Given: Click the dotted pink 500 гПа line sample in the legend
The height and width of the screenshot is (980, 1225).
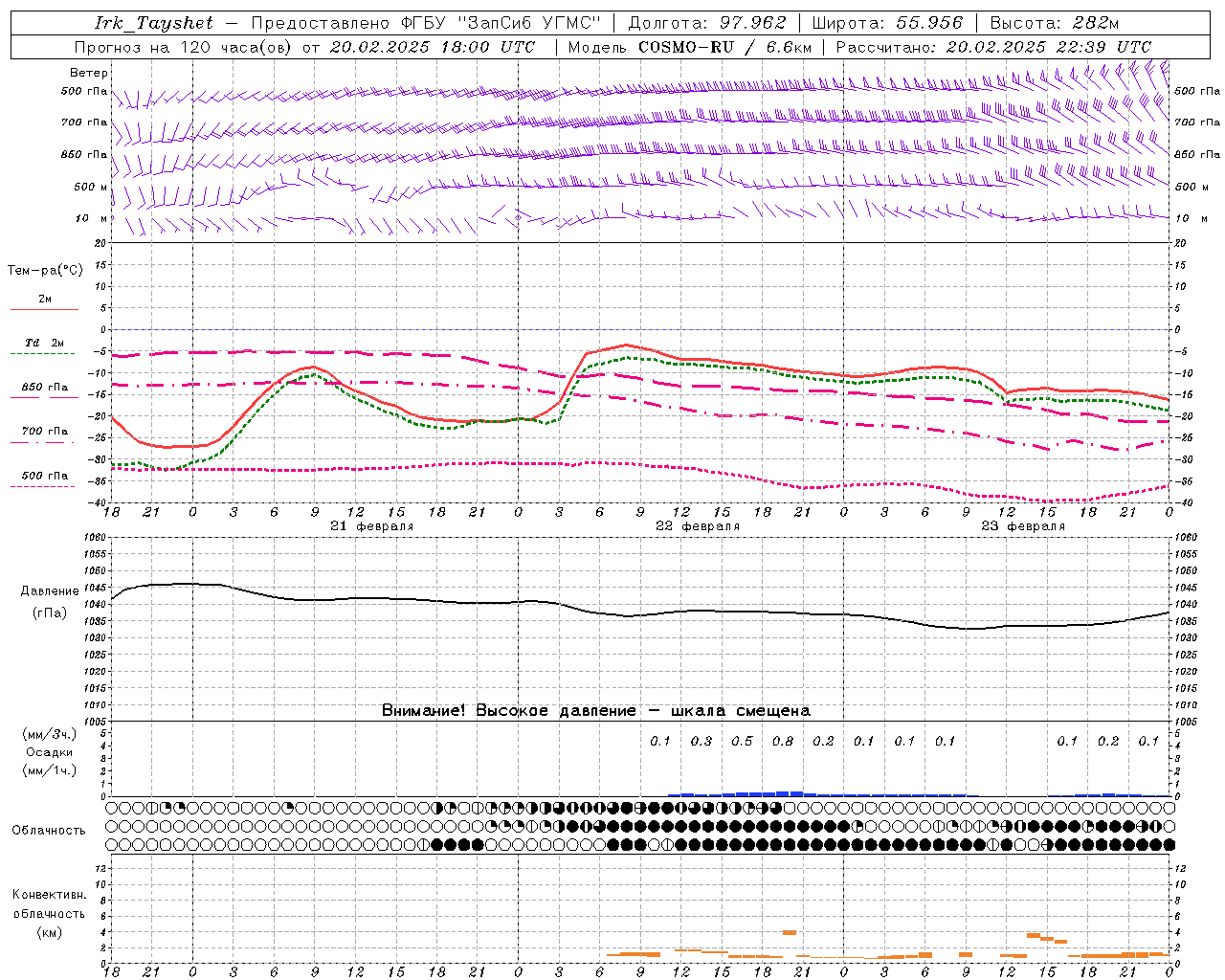Looking at the screenshot, I should pos(43,486).
